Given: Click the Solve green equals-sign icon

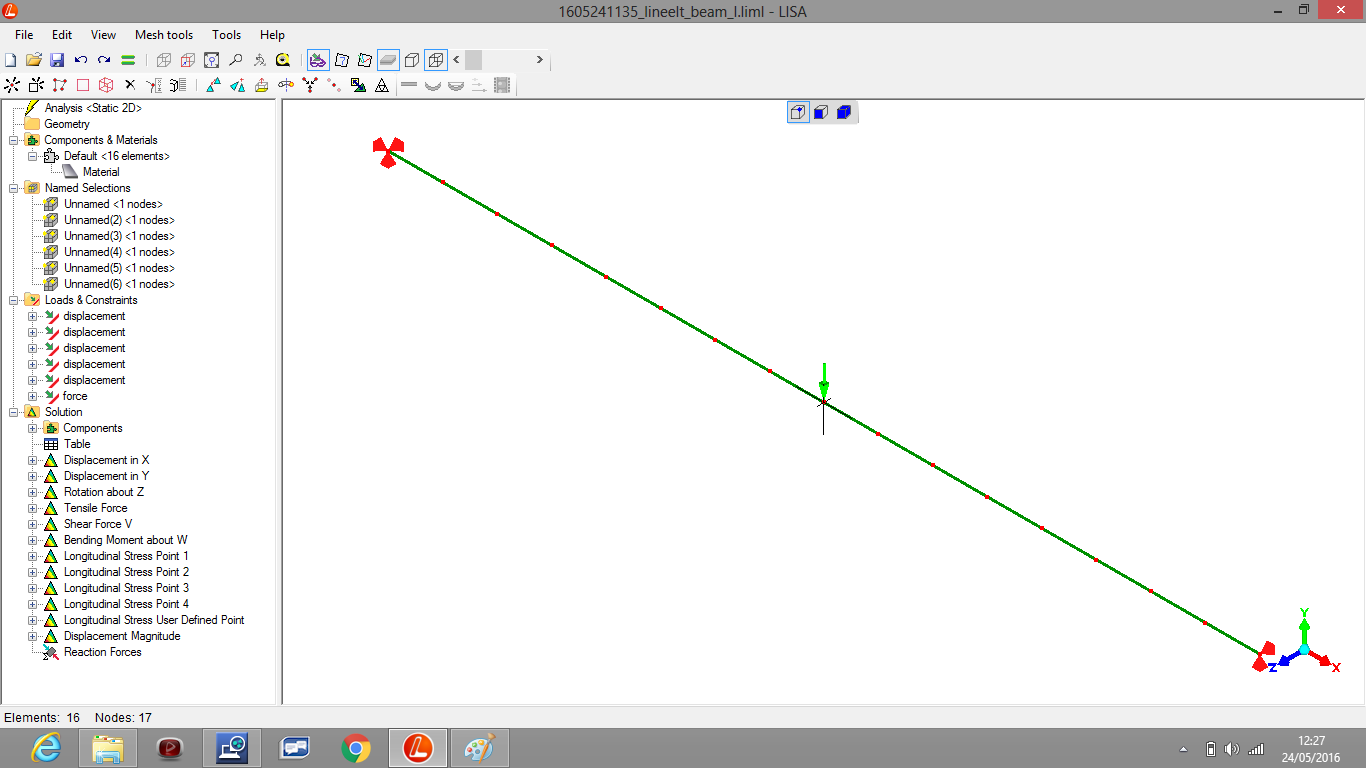Looking at the screenshot, I should tap(128, 60).
